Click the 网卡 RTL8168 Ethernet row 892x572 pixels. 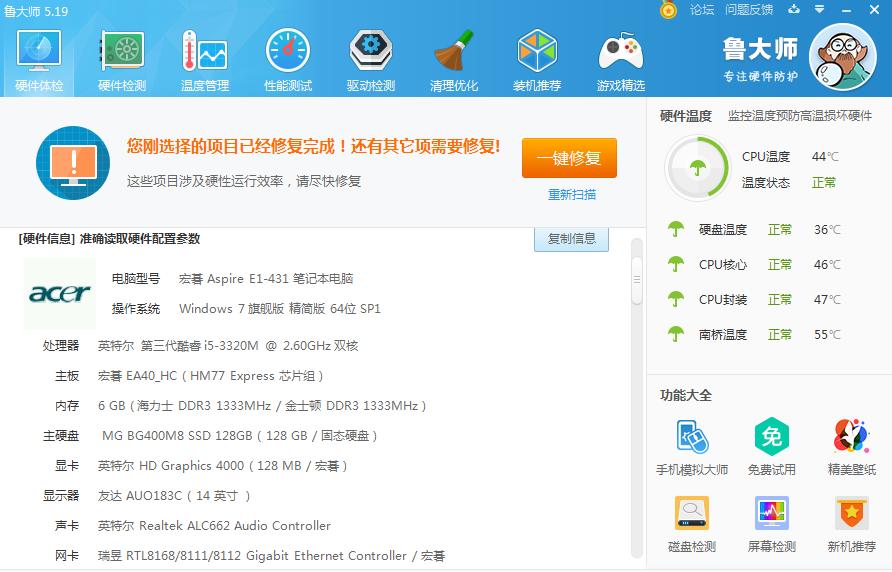tap(250, 556)
